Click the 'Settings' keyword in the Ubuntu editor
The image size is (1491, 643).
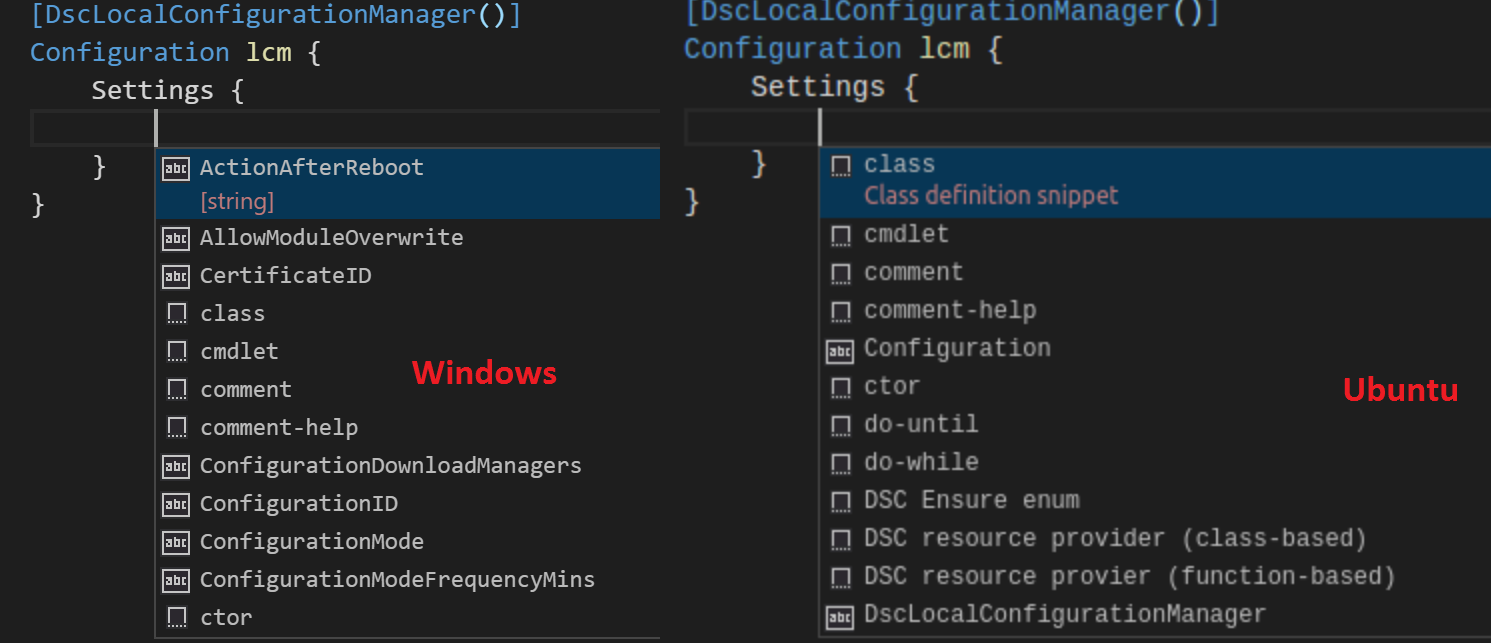click(817, 87)
